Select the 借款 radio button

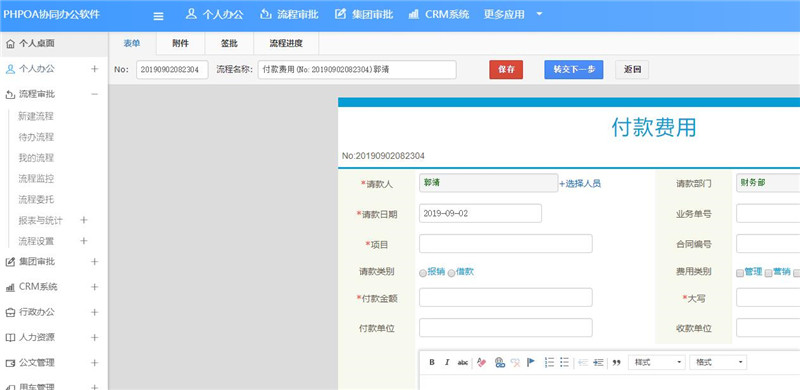452,274
